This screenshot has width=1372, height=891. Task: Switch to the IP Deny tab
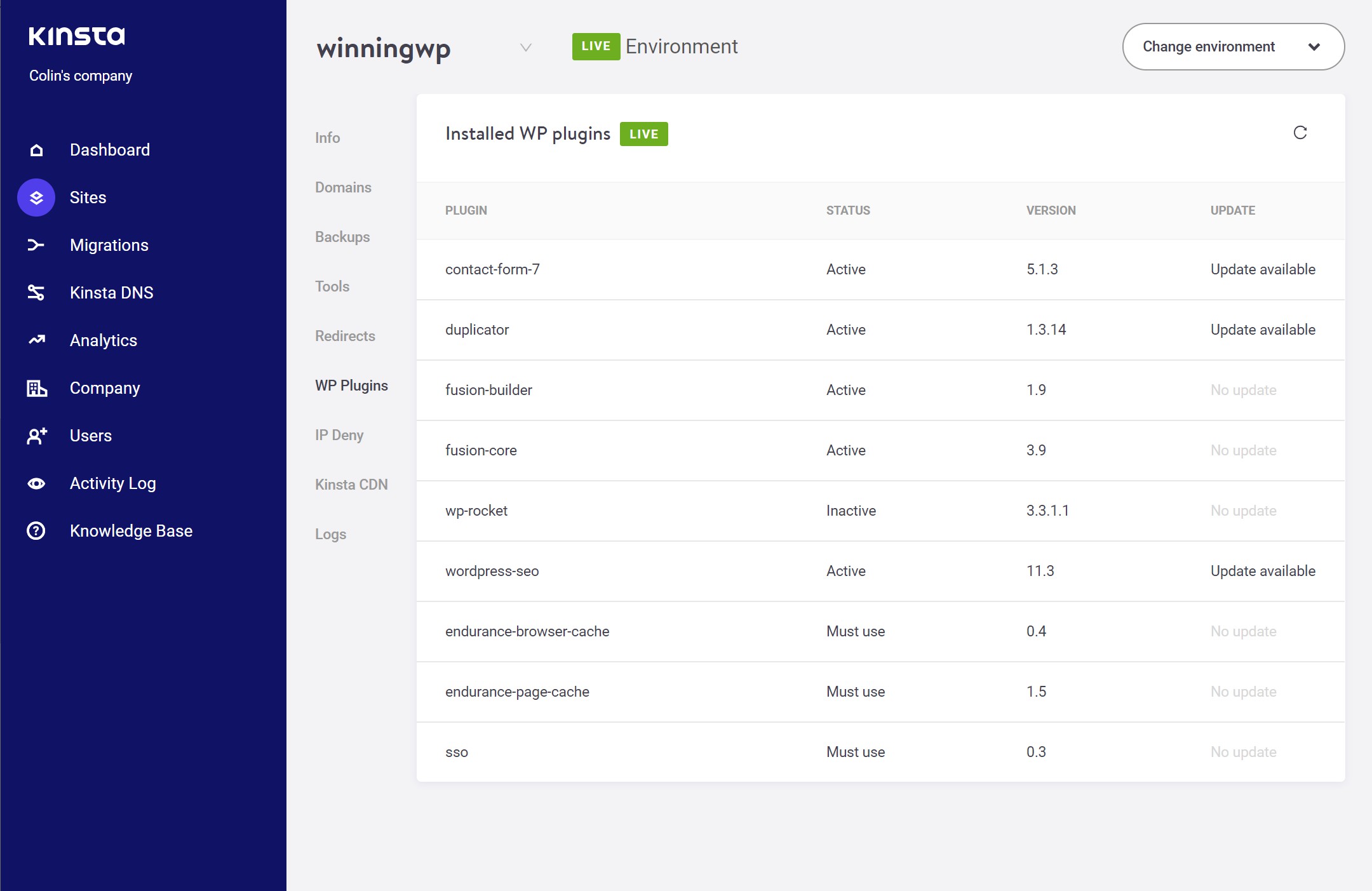pyautogui.click(x=339, y=435)
